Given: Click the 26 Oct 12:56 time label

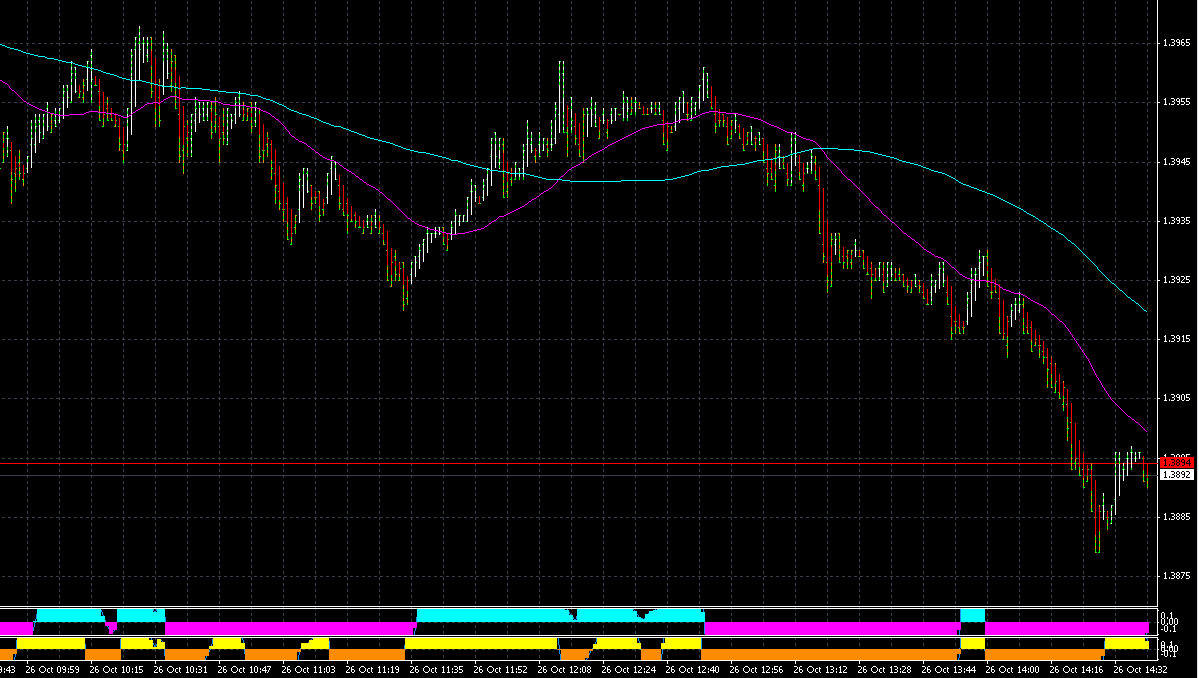Looking at the screenshot, I should click(x=756, y=670).
